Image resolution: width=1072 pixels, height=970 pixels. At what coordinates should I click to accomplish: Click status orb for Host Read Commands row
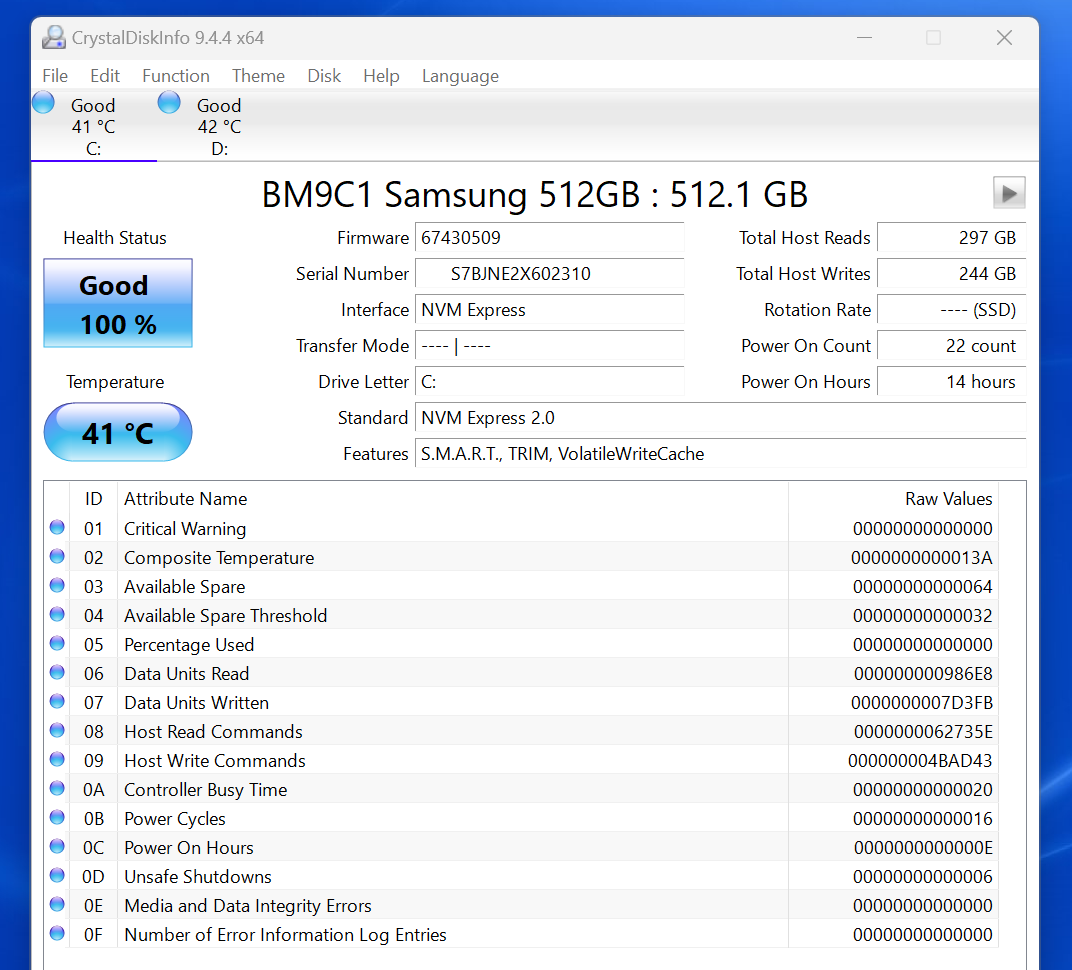(57, 730)
